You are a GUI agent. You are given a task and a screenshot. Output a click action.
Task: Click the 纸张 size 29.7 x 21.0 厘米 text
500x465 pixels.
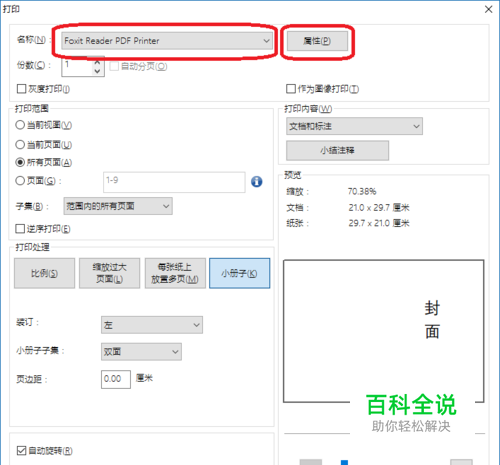pyautogui.click(x=379, y=223)
